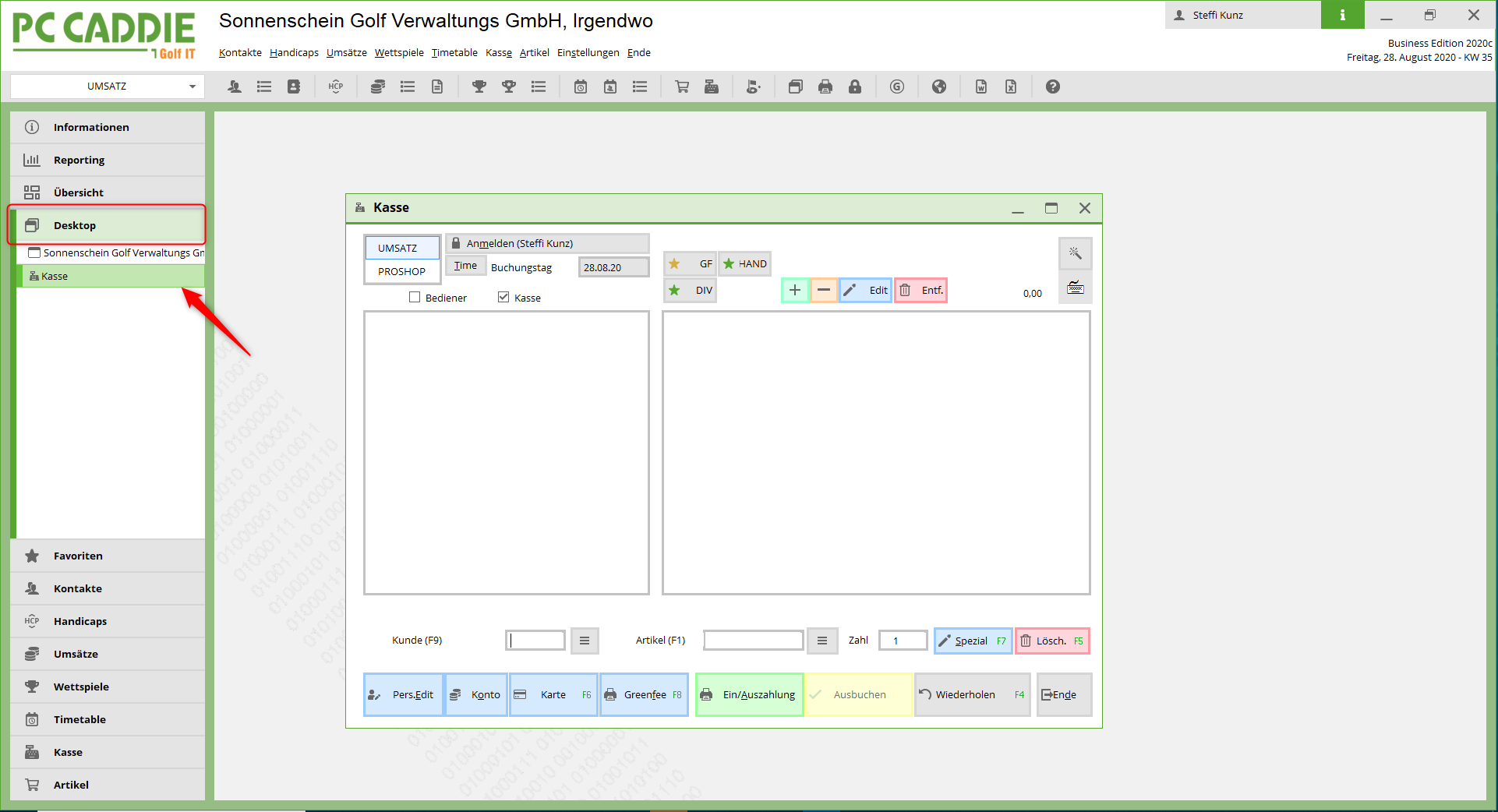Open article list button next to Artikel field
This screenshot has width=1498, height=812.
(x=822, y=641)
